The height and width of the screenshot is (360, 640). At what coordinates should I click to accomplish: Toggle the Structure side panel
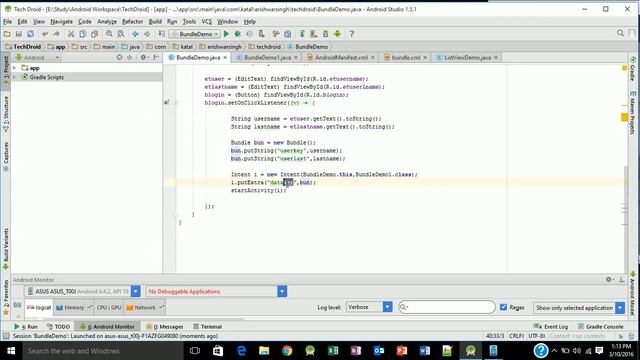tap(6, 113)
